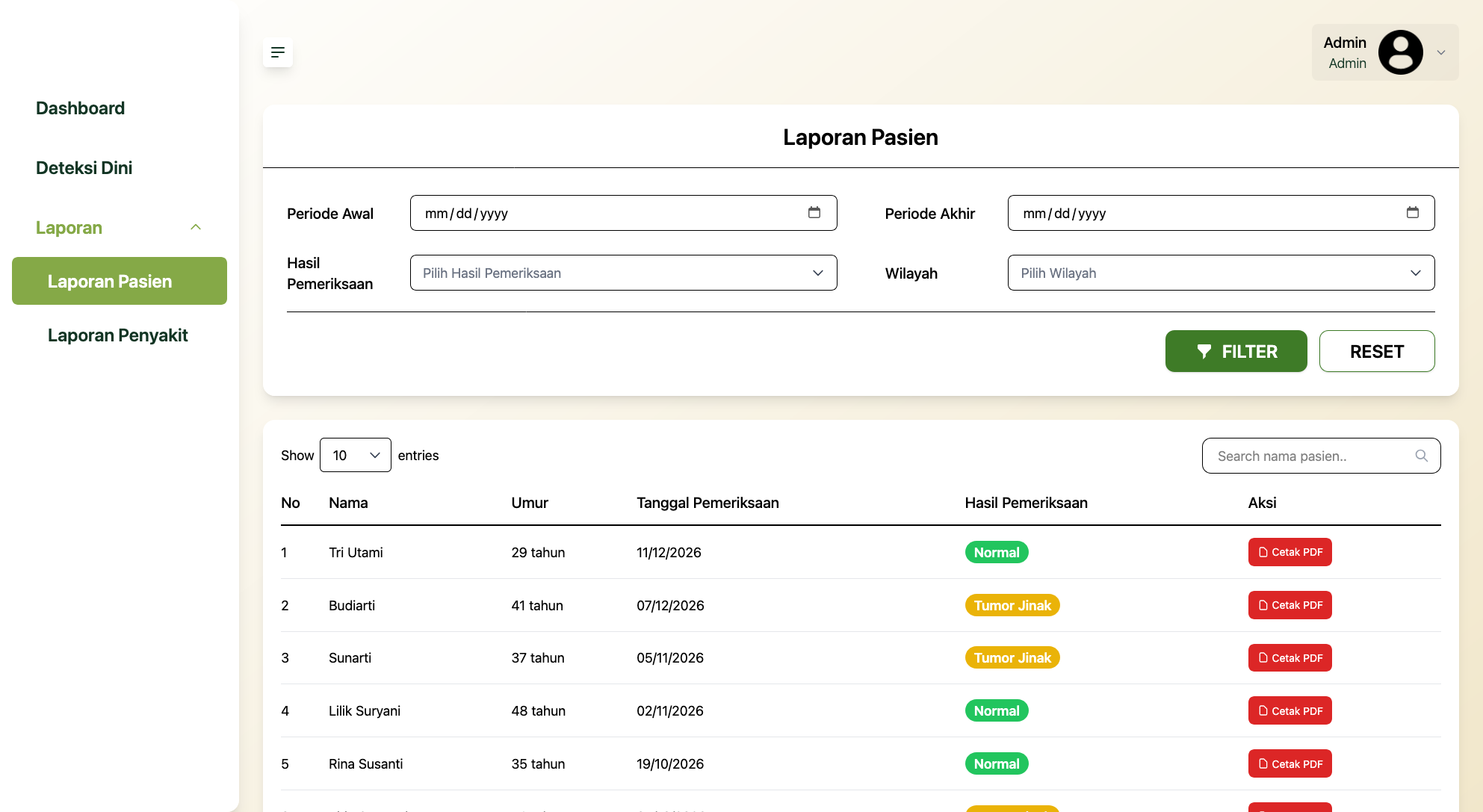This screenshot has height=812, width=1483.
Task: Click Normal badge in Rina Susanti row
Action: [997, 763]
